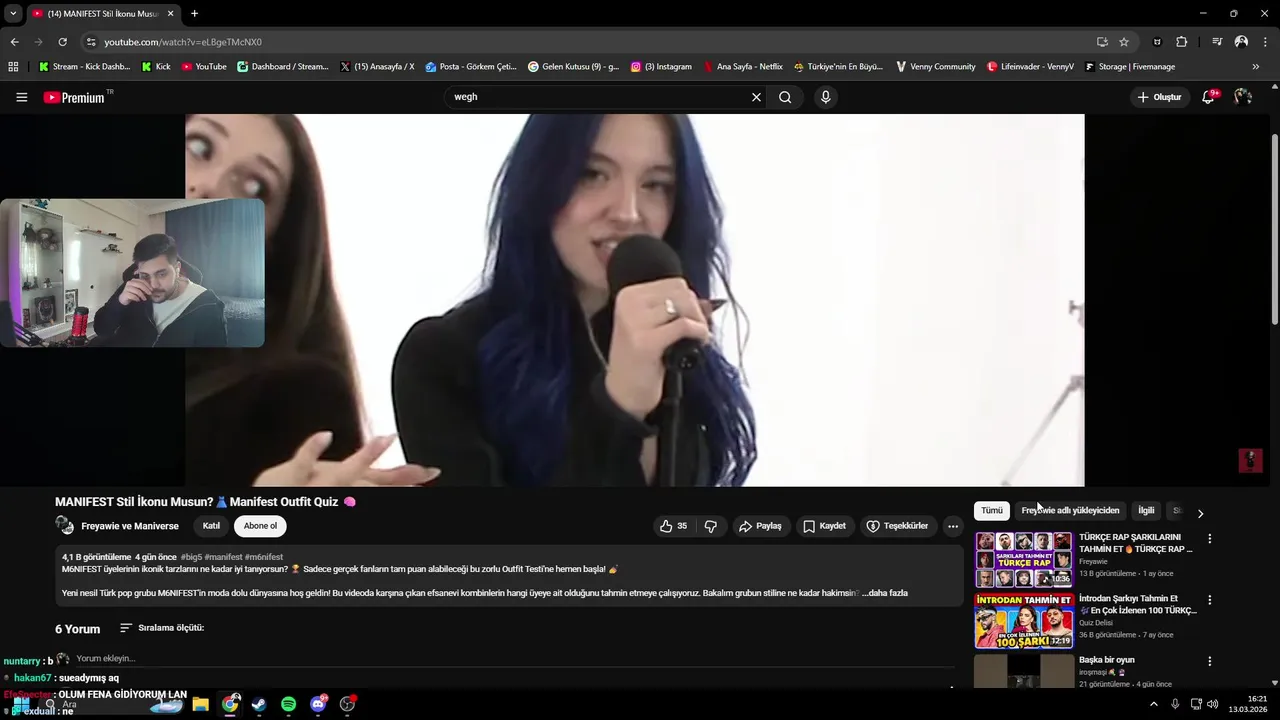Open YouTube notifications bell

pos(1208,97)
